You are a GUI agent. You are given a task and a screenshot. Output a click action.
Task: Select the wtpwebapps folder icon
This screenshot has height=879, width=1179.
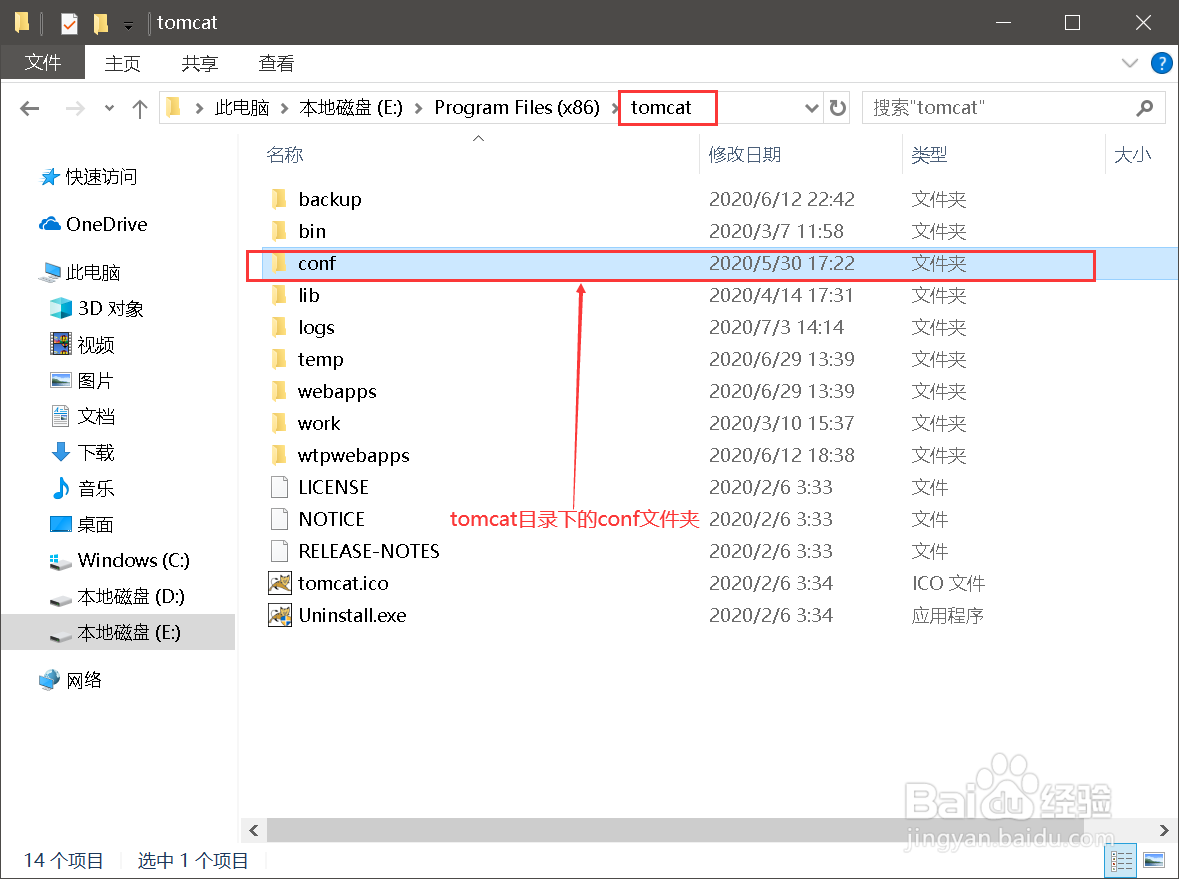[x=279, y=455]
